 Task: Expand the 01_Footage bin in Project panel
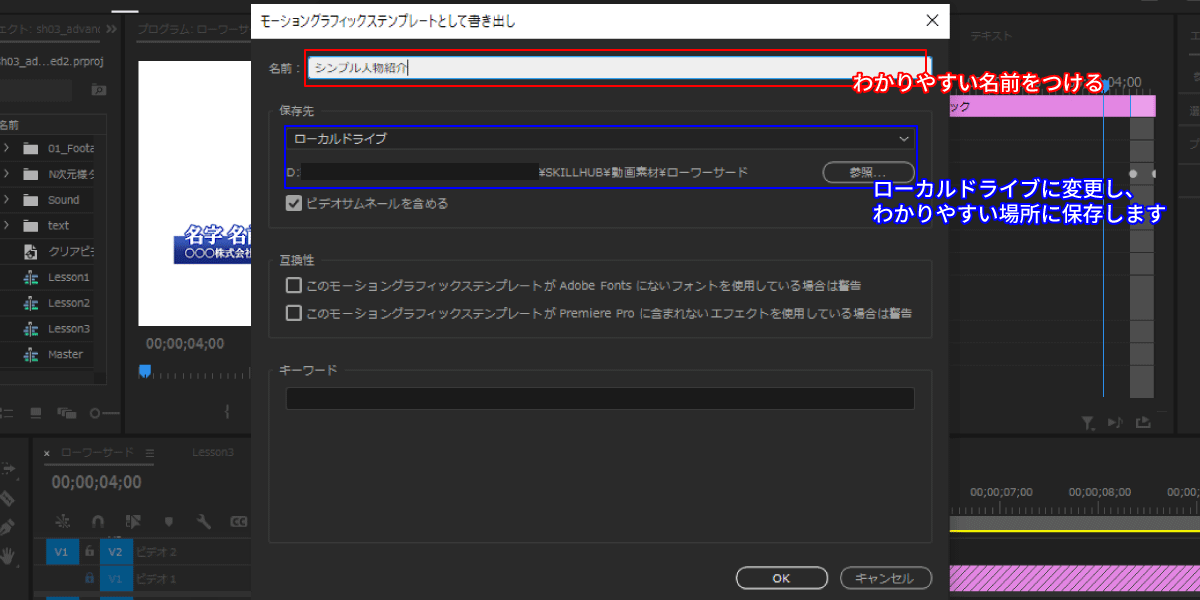[6, 148]
